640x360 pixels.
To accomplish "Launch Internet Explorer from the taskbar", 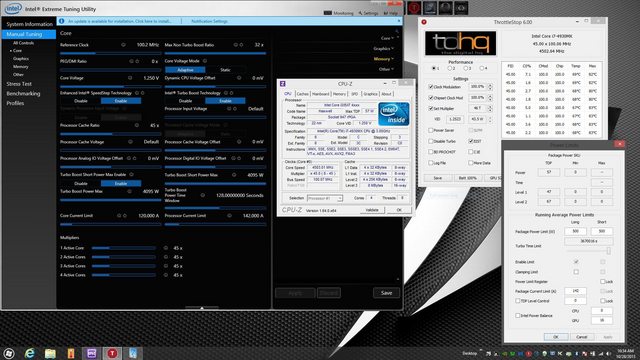I will click(30, 353).
